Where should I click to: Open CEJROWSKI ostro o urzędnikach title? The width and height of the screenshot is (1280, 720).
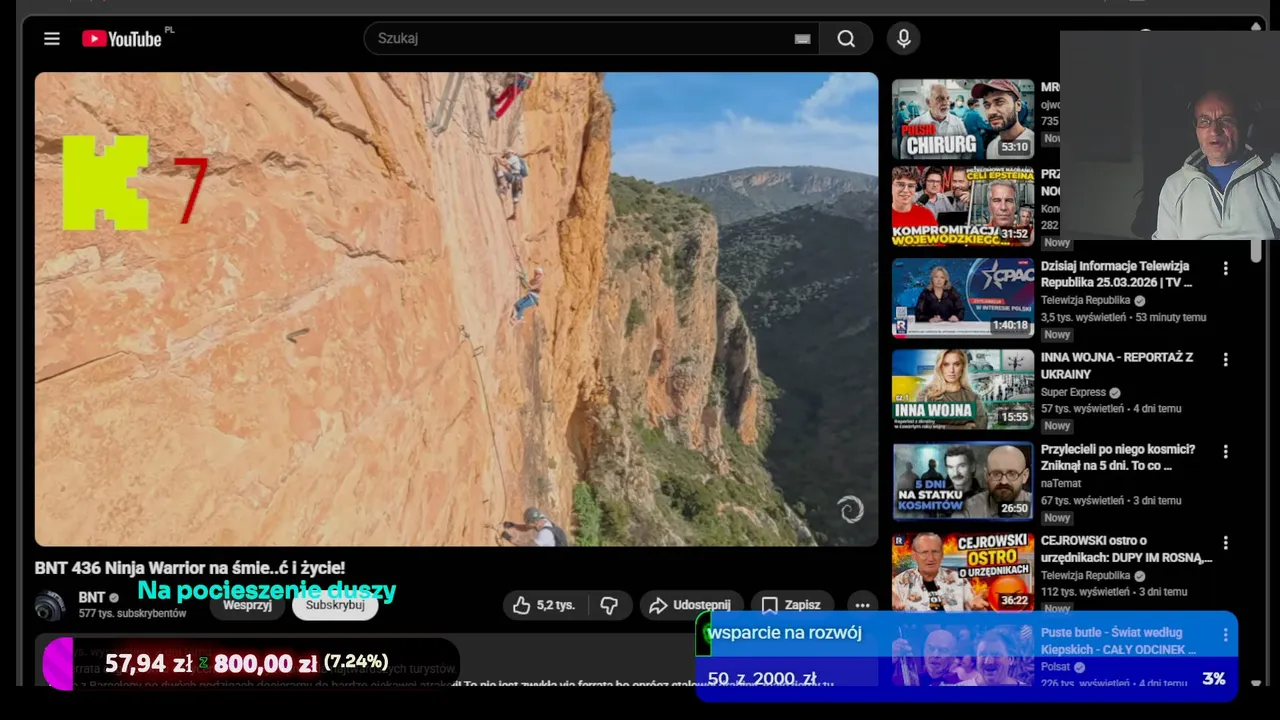[x=1126, y=549]
